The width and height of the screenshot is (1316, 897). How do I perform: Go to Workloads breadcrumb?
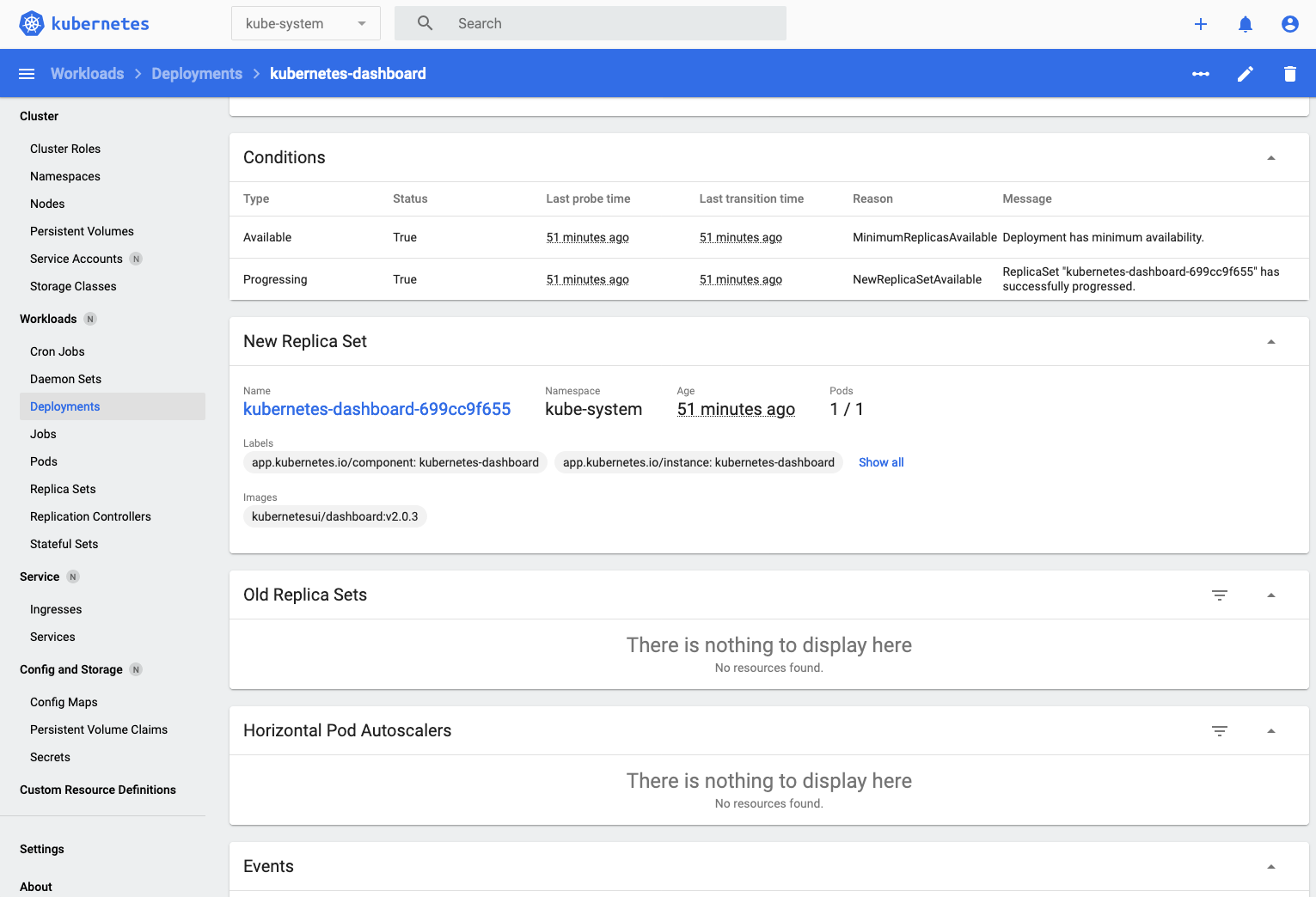[88, 74]
